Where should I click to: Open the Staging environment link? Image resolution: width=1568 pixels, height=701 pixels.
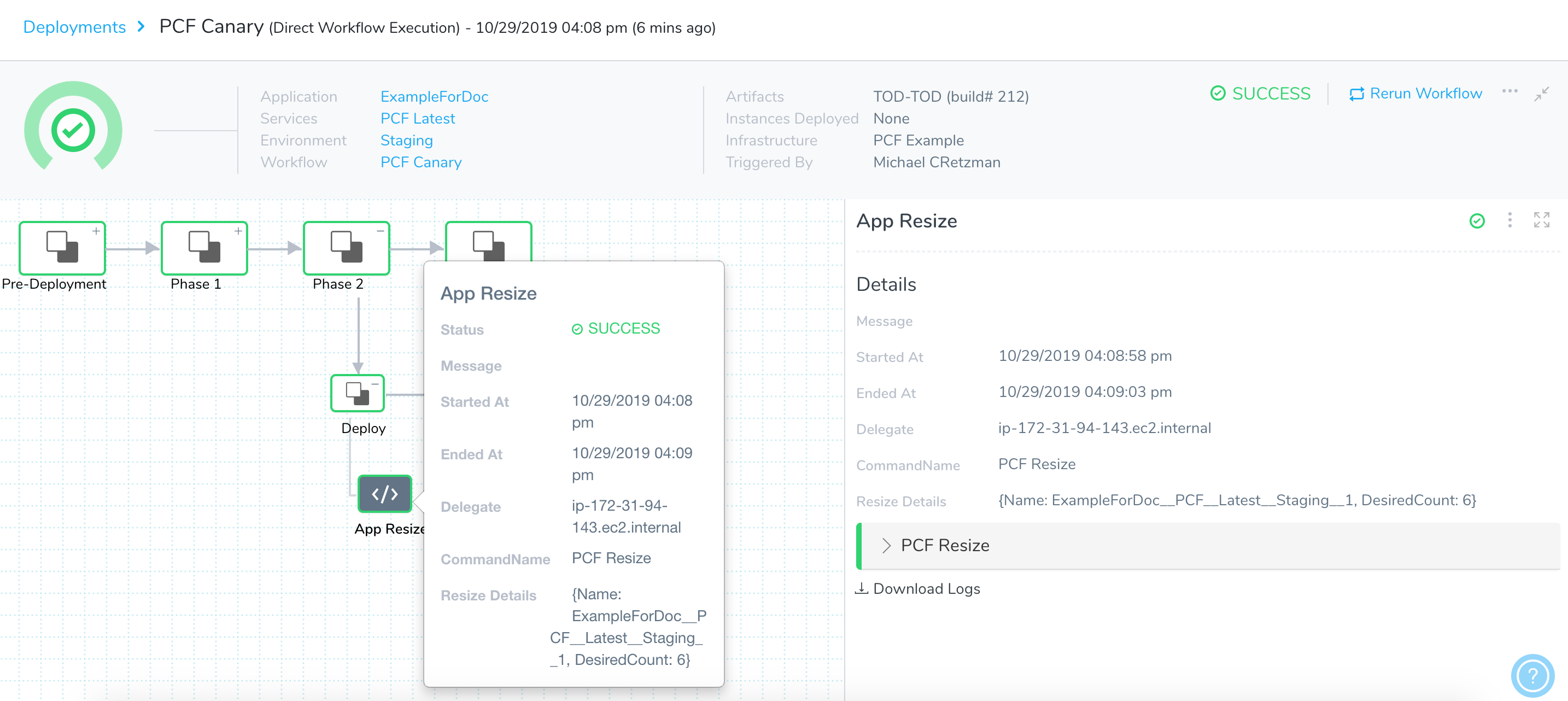(x=406, y=141)
